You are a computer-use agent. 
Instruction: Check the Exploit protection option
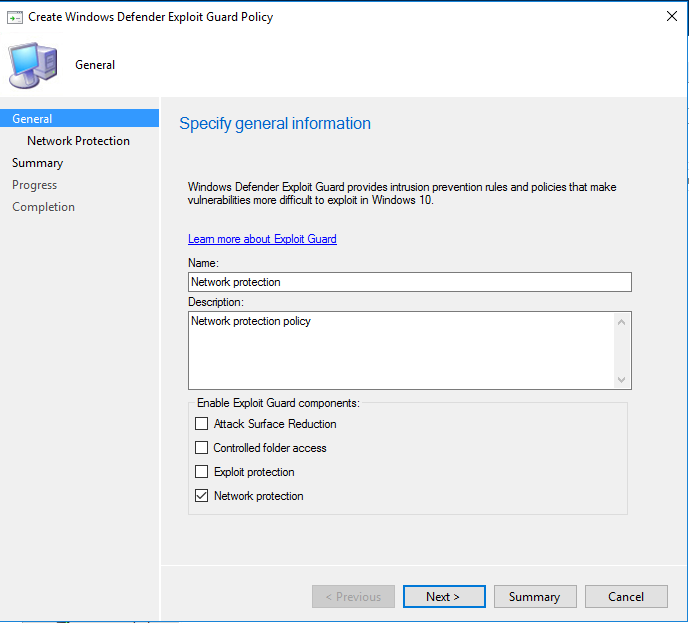tap(202, 472)
